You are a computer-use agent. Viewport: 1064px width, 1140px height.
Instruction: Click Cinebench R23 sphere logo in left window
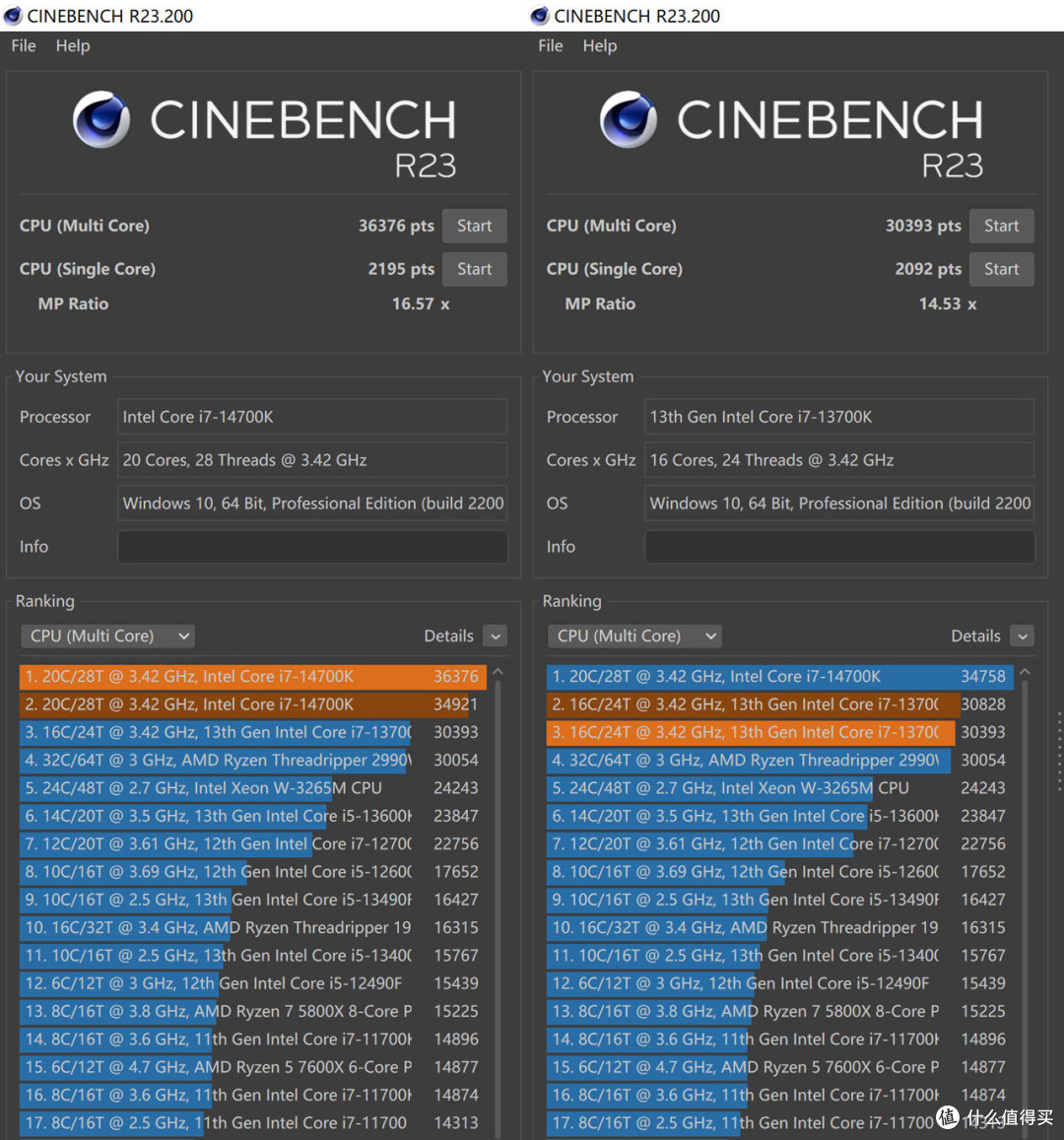tap(101, 118)
